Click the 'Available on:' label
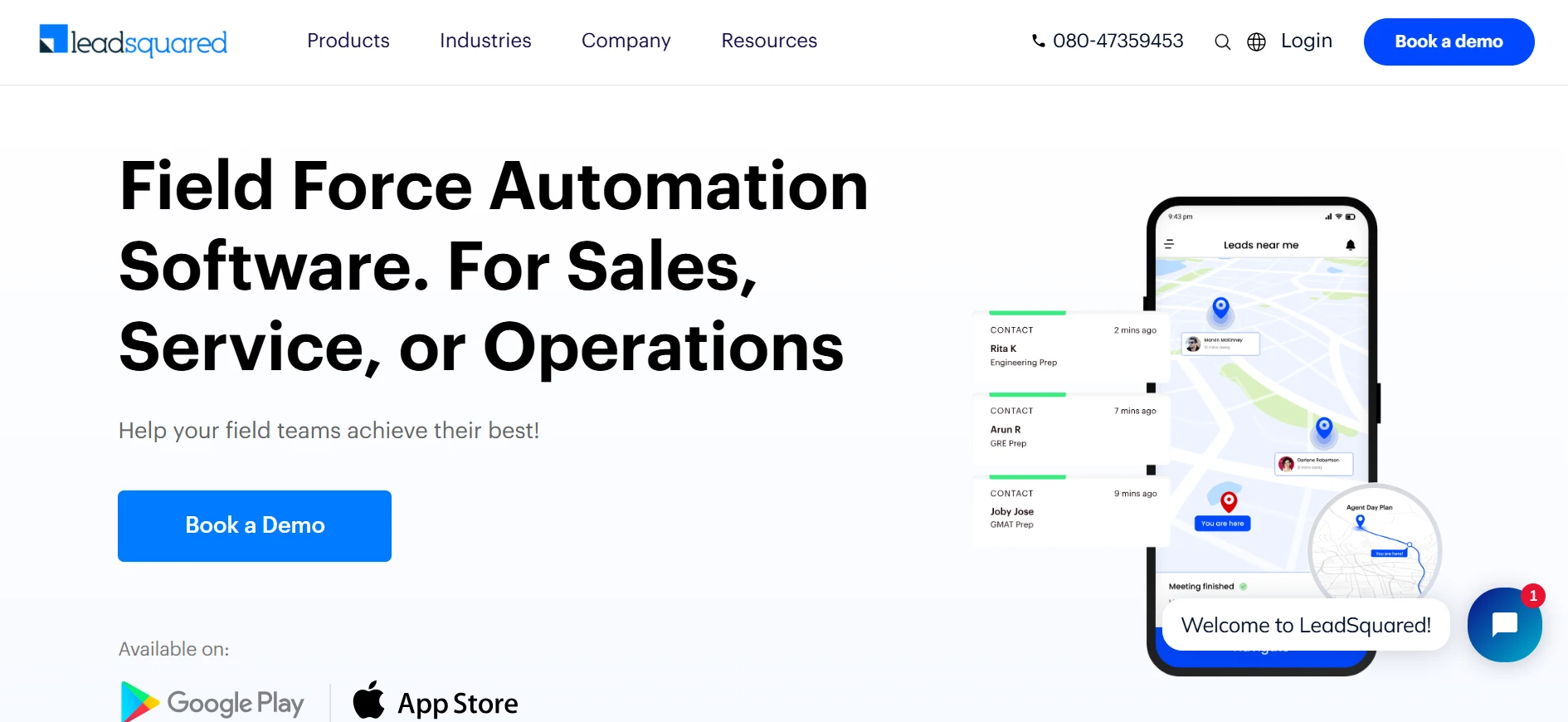 [x=174, y=649]
